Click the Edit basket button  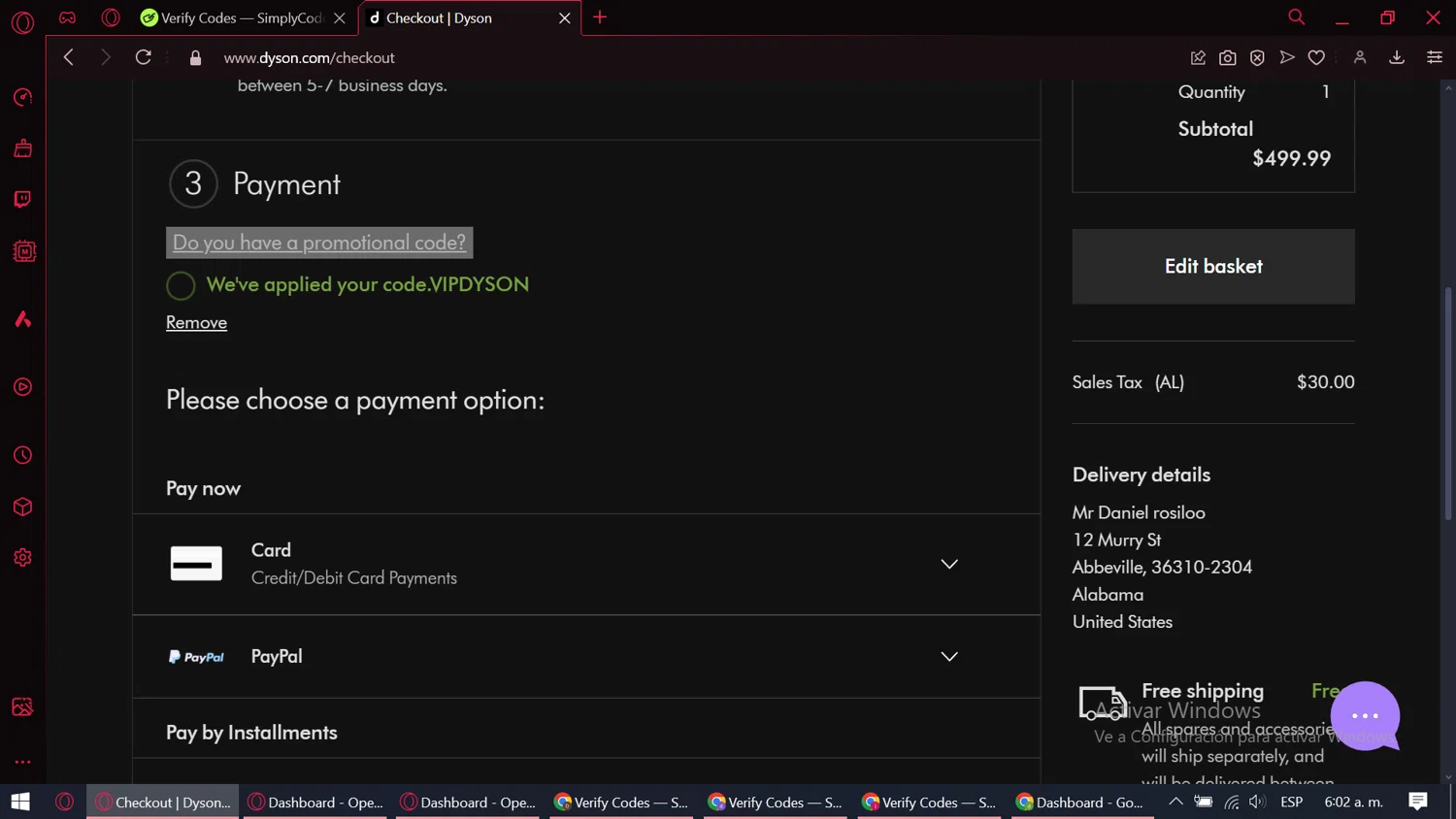coord(1213,267)
